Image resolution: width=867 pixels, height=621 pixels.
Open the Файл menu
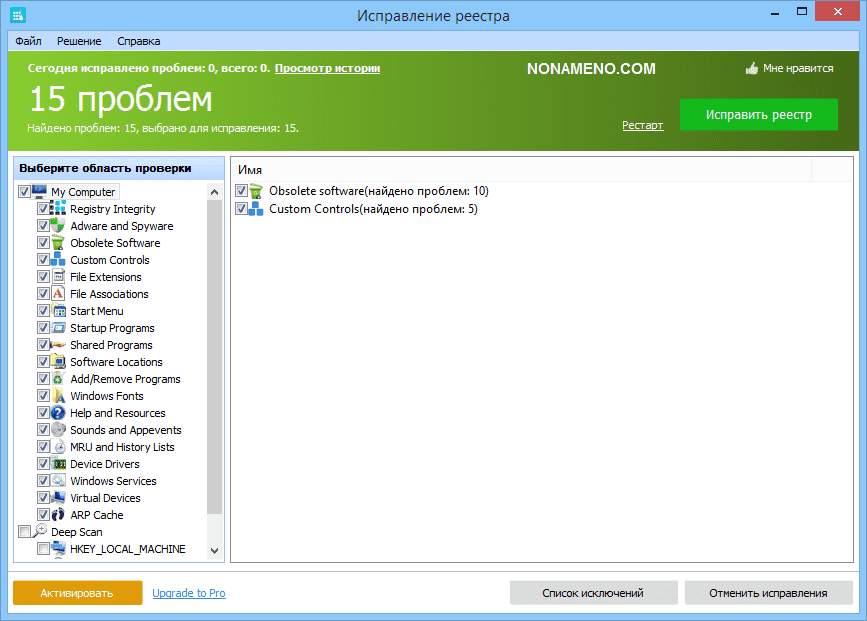(x=28, y=41)
